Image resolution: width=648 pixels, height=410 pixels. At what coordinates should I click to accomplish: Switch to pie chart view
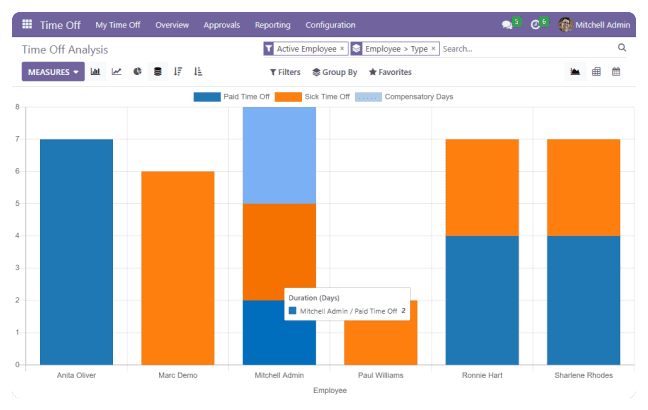[x=137, y=72]
